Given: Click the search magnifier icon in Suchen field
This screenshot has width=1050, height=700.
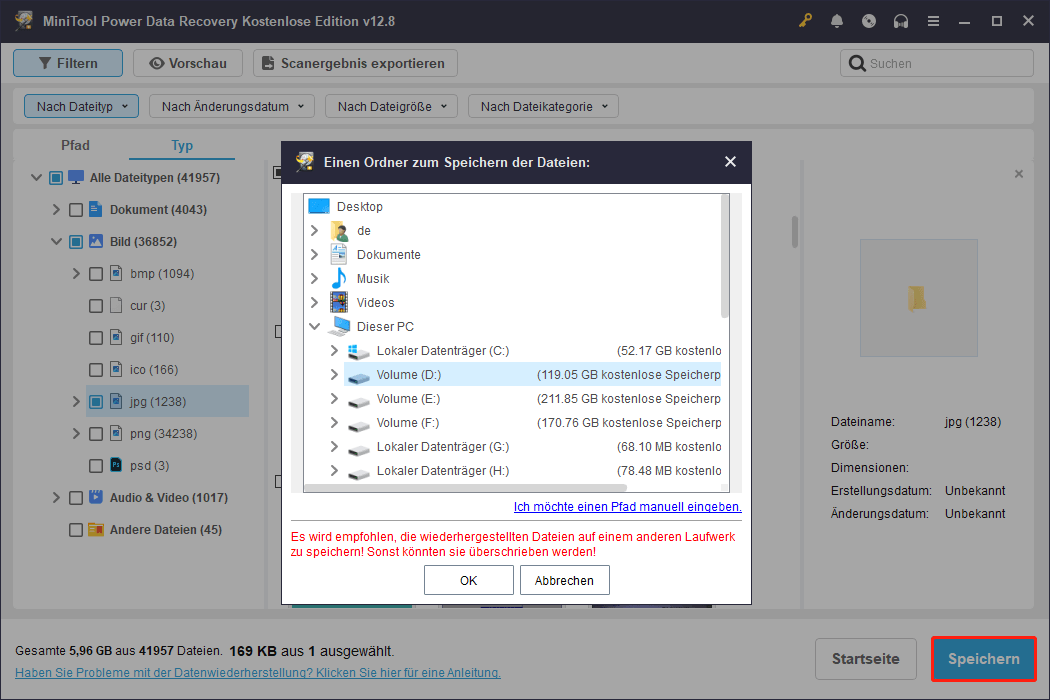Looking at the screenshot, I should (858, 62).
